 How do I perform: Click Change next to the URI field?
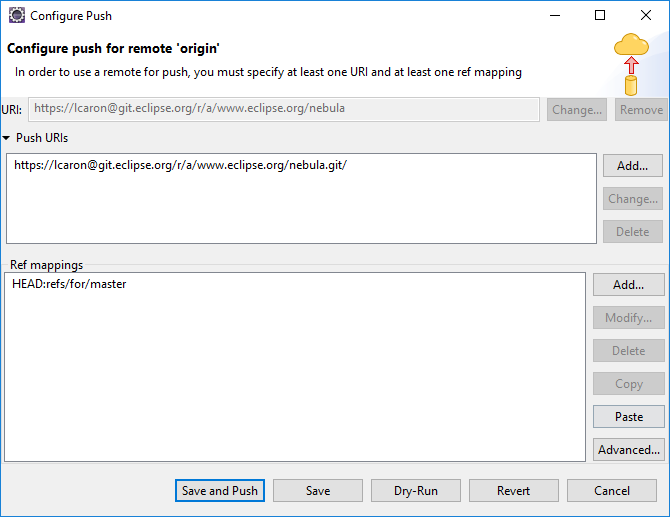(x=577, y=110)
